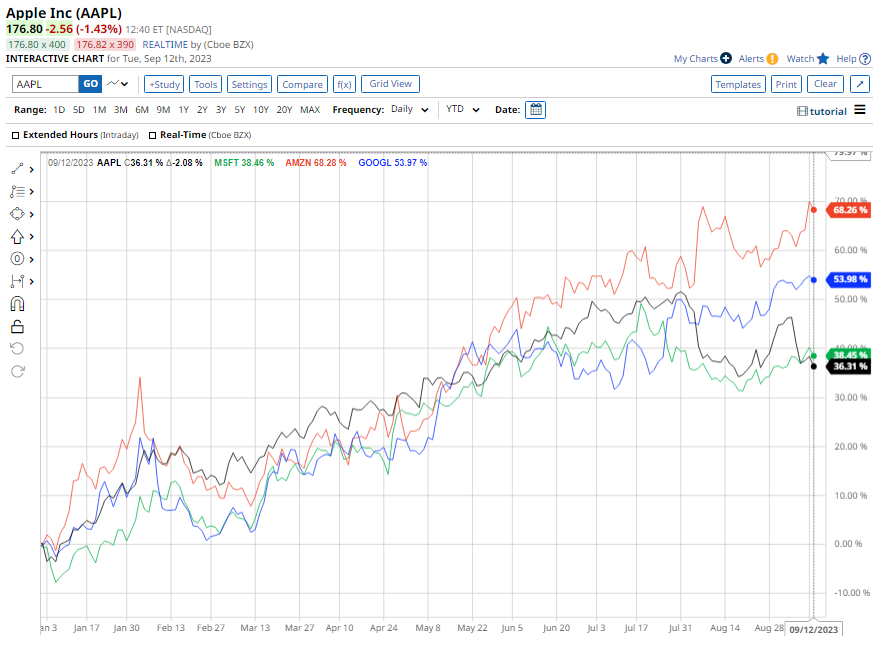The height and width of the screenshot is (646, 888).
Task: Enable Real-Time Cboe BZX checkbox
Action: tap(152, 135)
